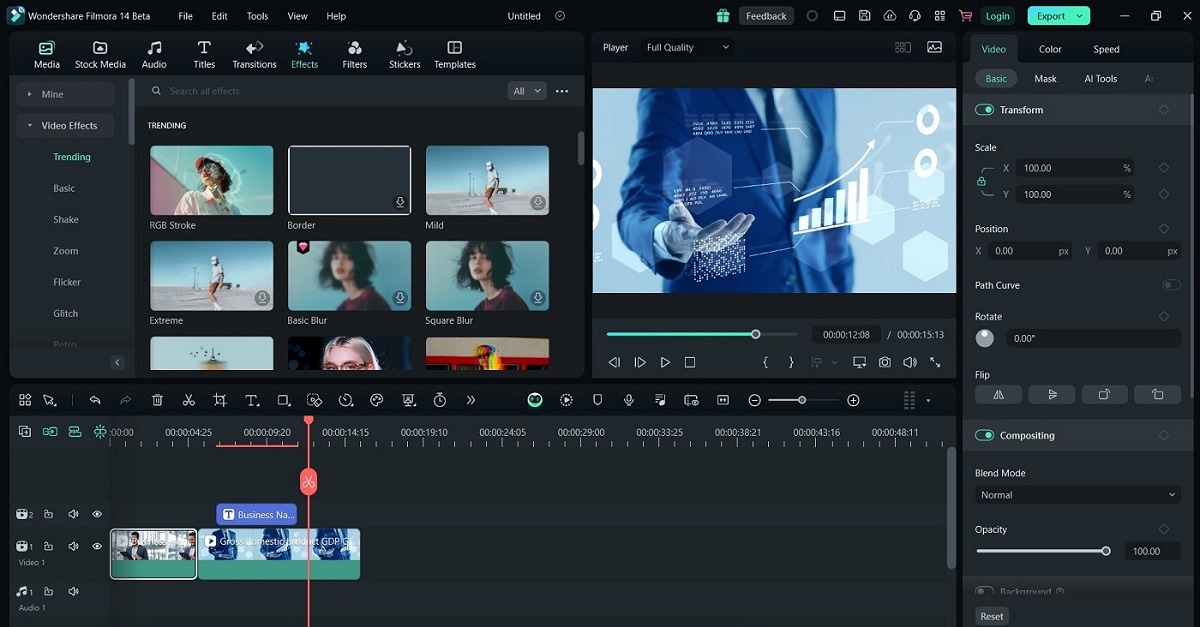Viewport: 1200px width, 627px height.
Task: Open the All filter dropdown
Action: point(527,91)
